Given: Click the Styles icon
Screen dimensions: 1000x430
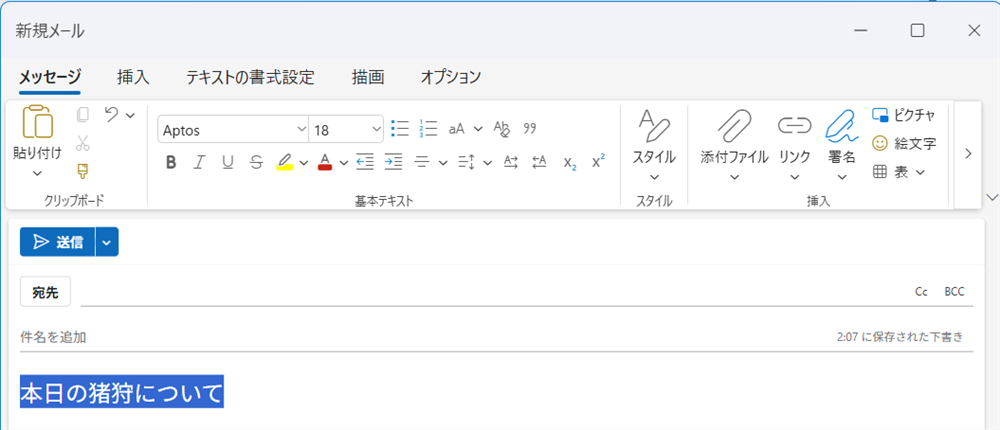Looking at the screenshot, I should tap(654, 126).
